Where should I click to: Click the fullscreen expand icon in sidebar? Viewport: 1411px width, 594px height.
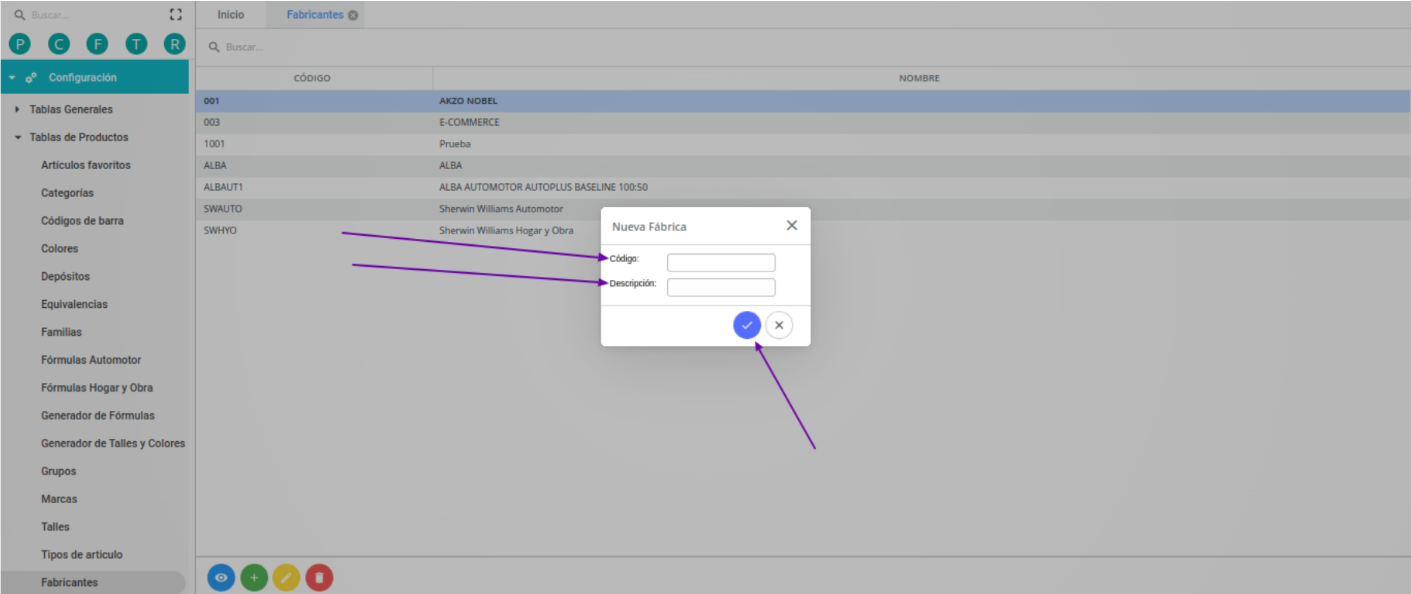176,15
